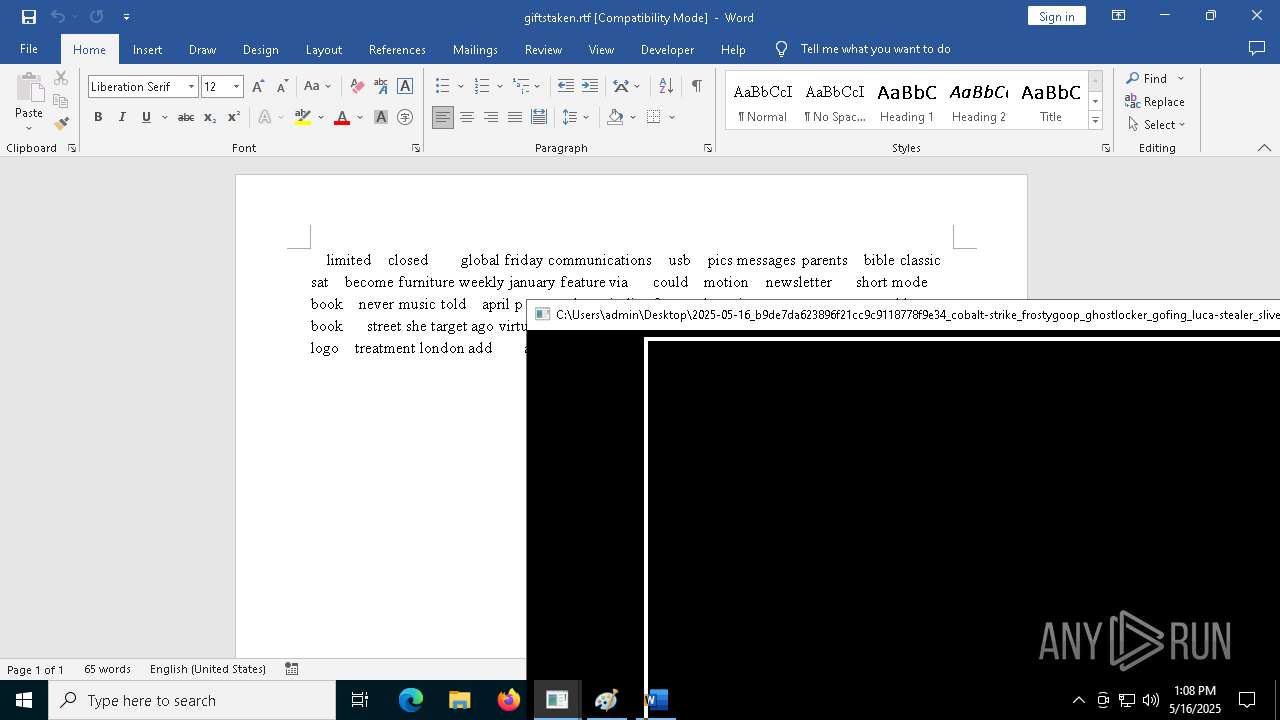Click Enclose Characters icon

pos(405,117)
